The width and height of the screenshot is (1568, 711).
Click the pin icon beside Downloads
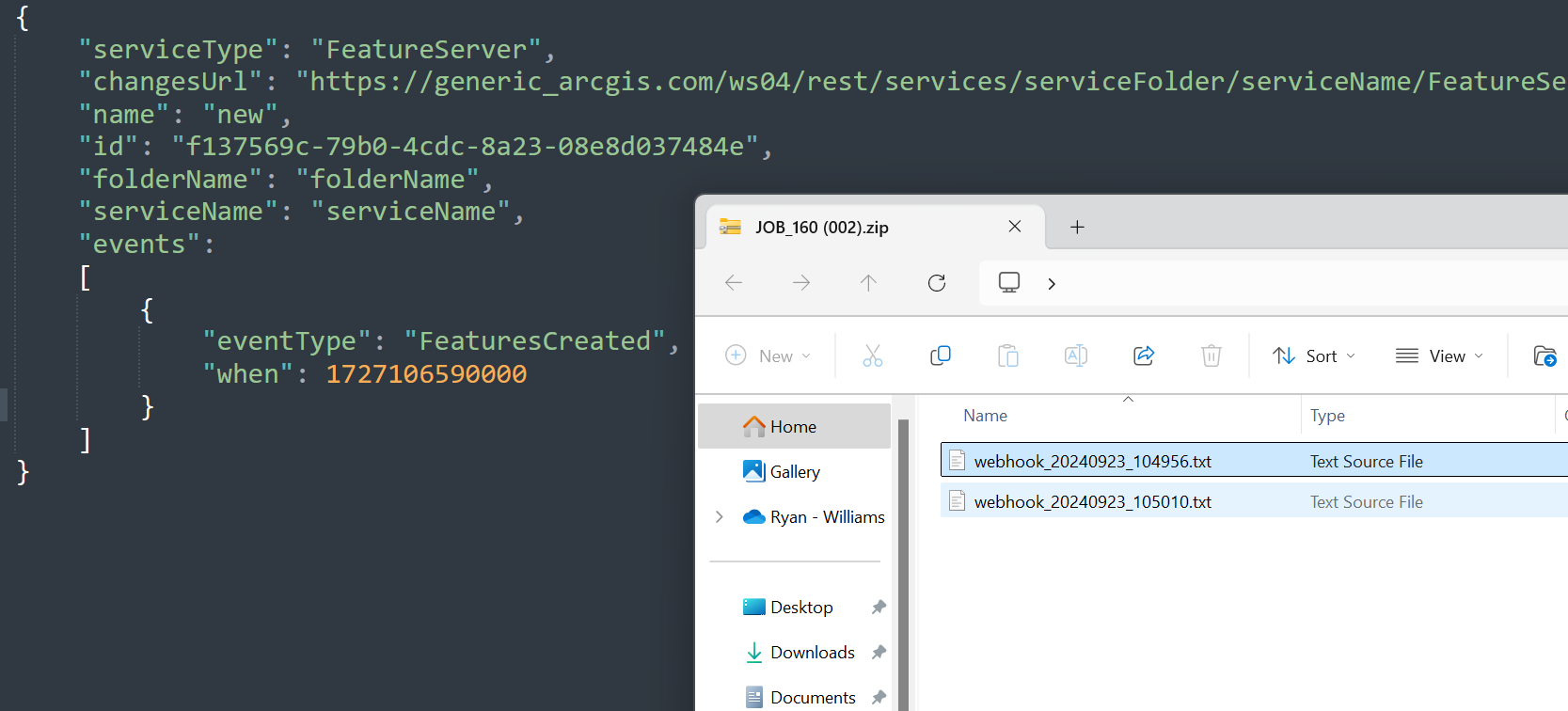coord(879,652)
